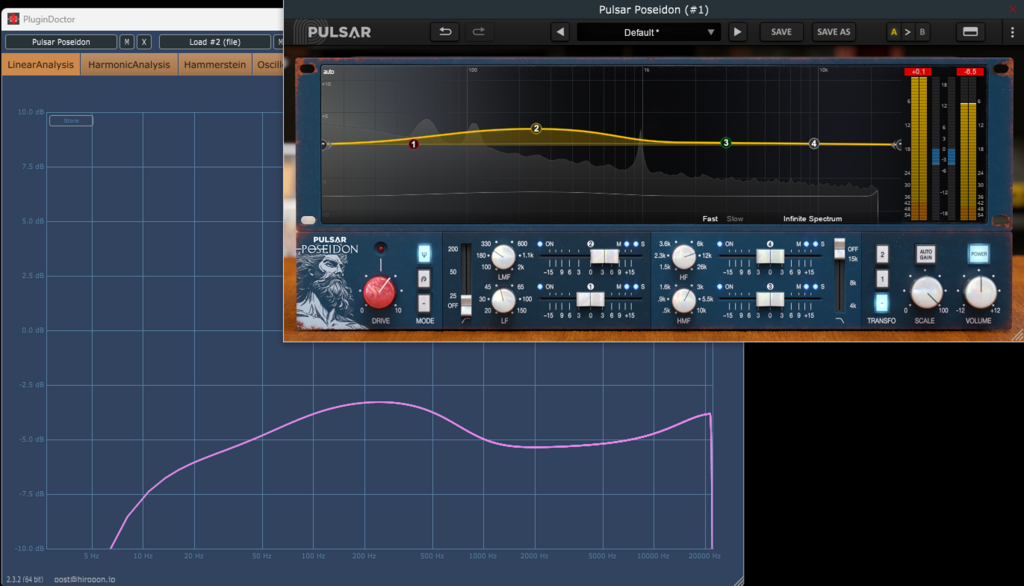Copy state A to B using the arrow
The image size is (1024, 586).
(x=908, y=32)
